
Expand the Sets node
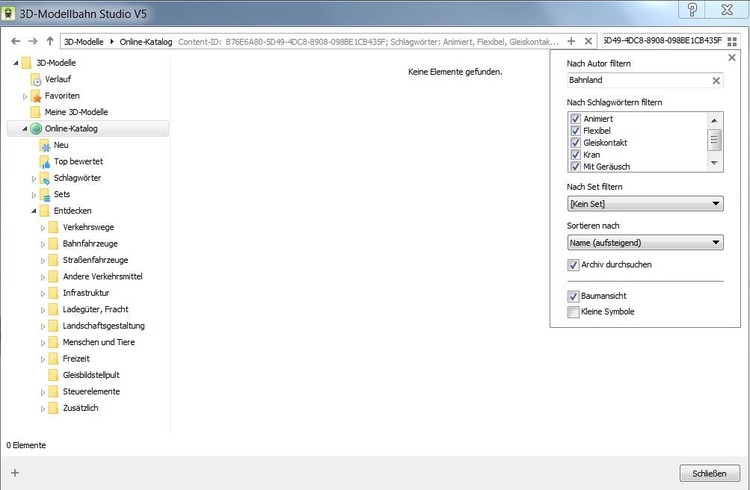pos(34,195)
